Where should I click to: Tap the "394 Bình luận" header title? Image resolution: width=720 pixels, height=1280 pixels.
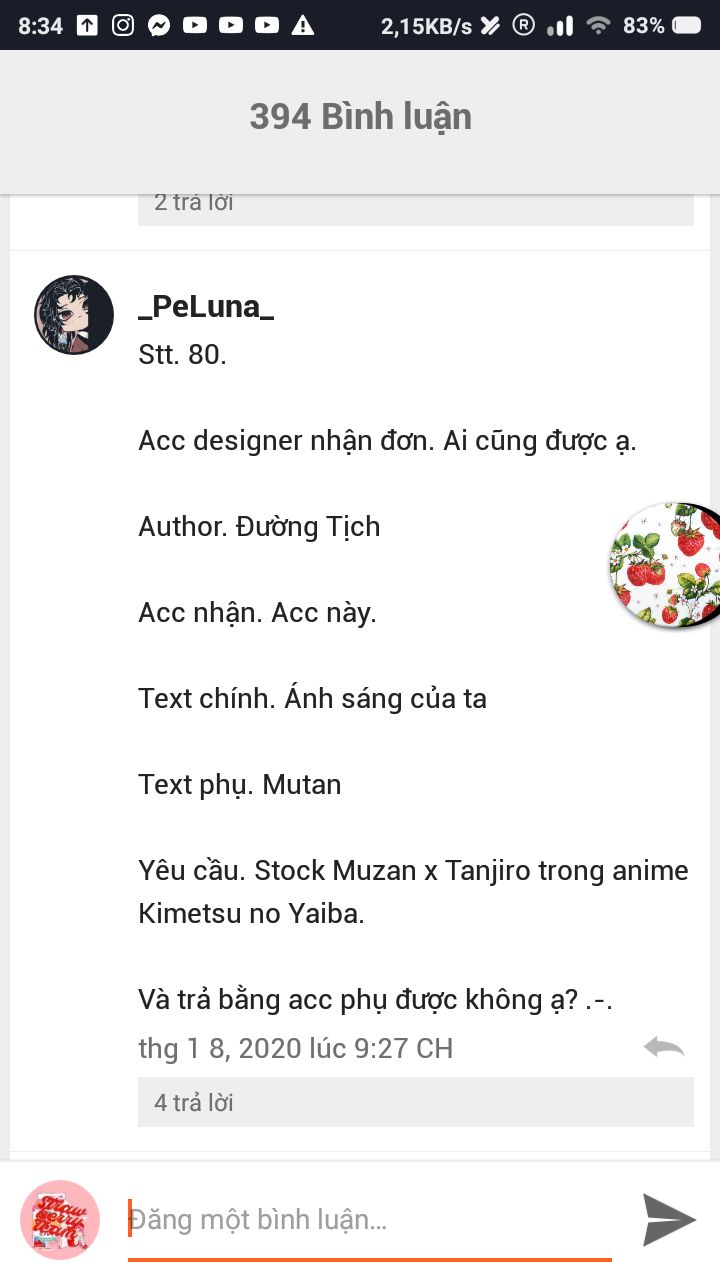click(x=360, y=117)
